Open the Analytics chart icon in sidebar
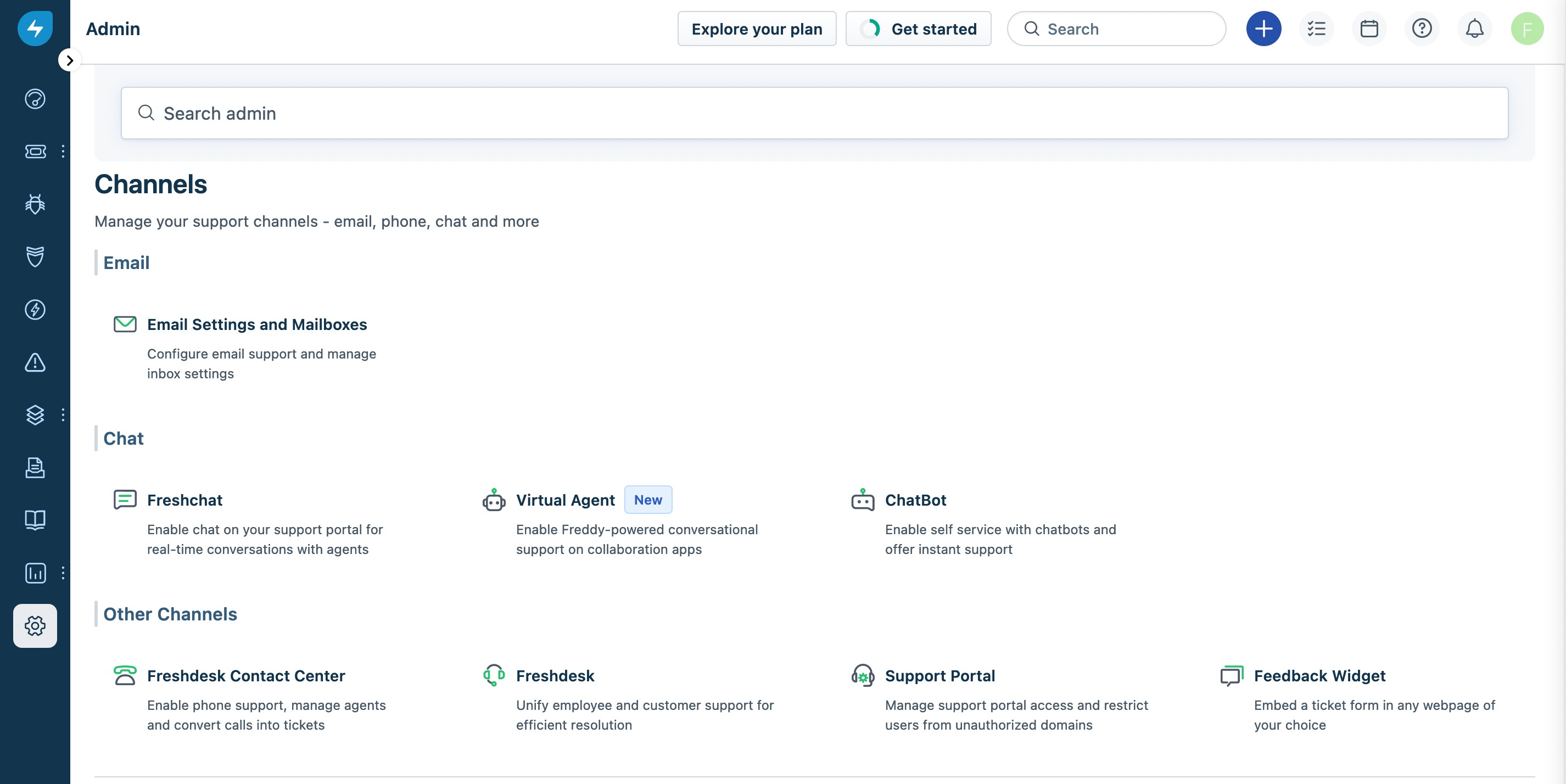This screenshot has width=1566, height=784. point(35,573)
